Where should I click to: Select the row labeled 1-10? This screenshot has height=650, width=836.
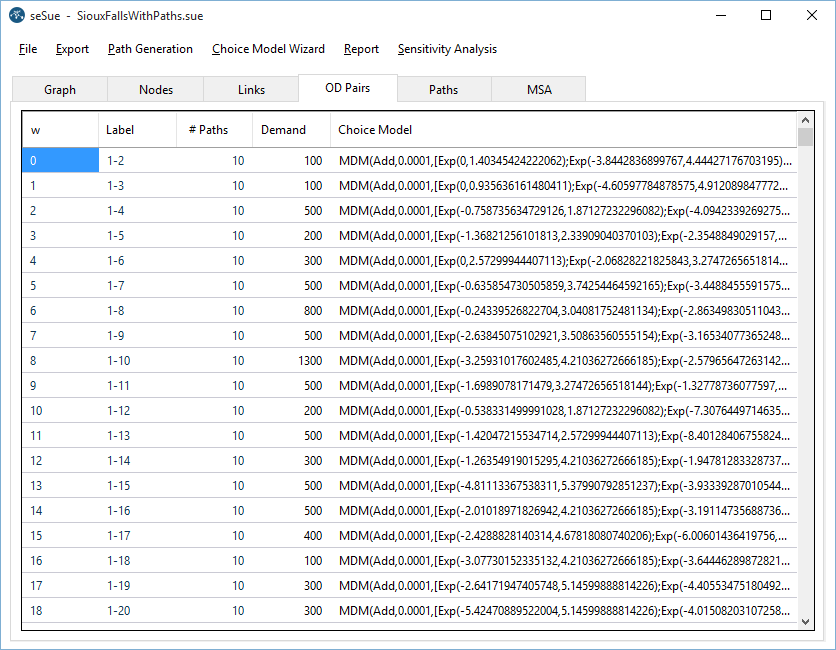pyautogui.click(x=120, y=360)
